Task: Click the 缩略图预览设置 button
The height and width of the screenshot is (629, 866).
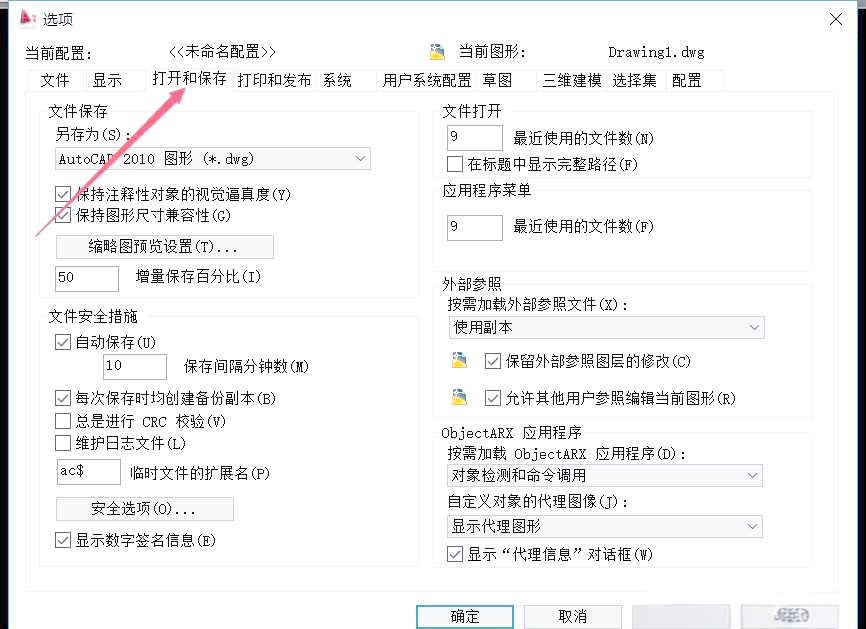Action: [x=165, y=247]
